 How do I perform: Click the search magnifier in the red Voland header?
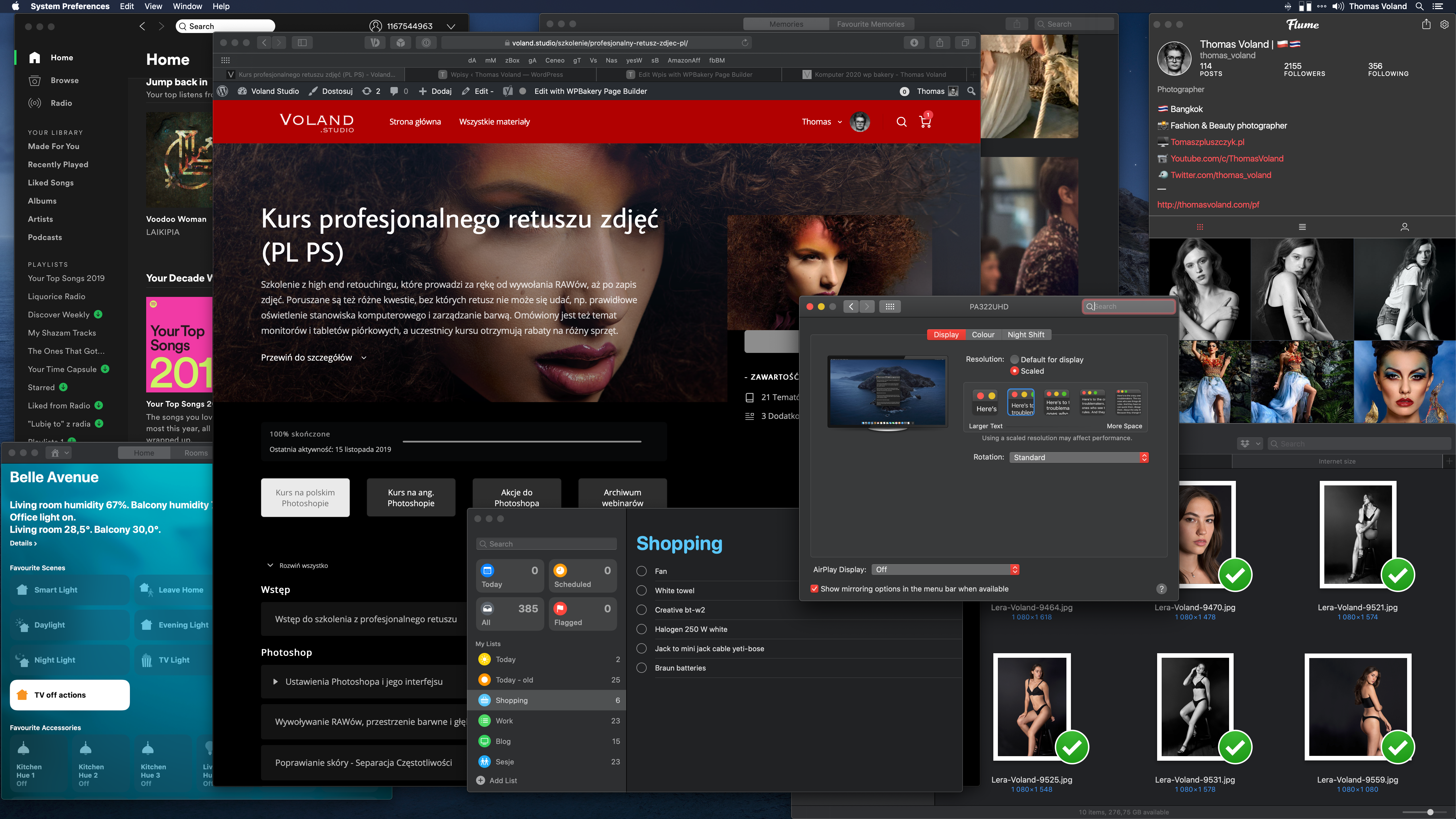[x=901, y=121]
